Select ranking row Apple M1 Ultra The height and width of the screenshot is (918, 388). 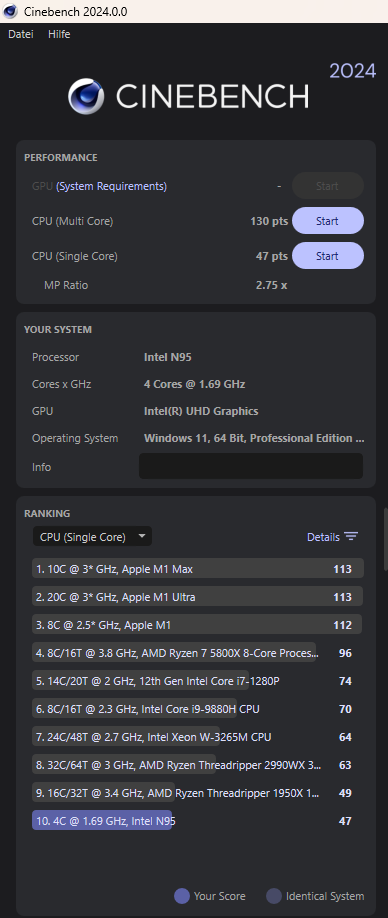pyautogui.click(x=198, y=597)
